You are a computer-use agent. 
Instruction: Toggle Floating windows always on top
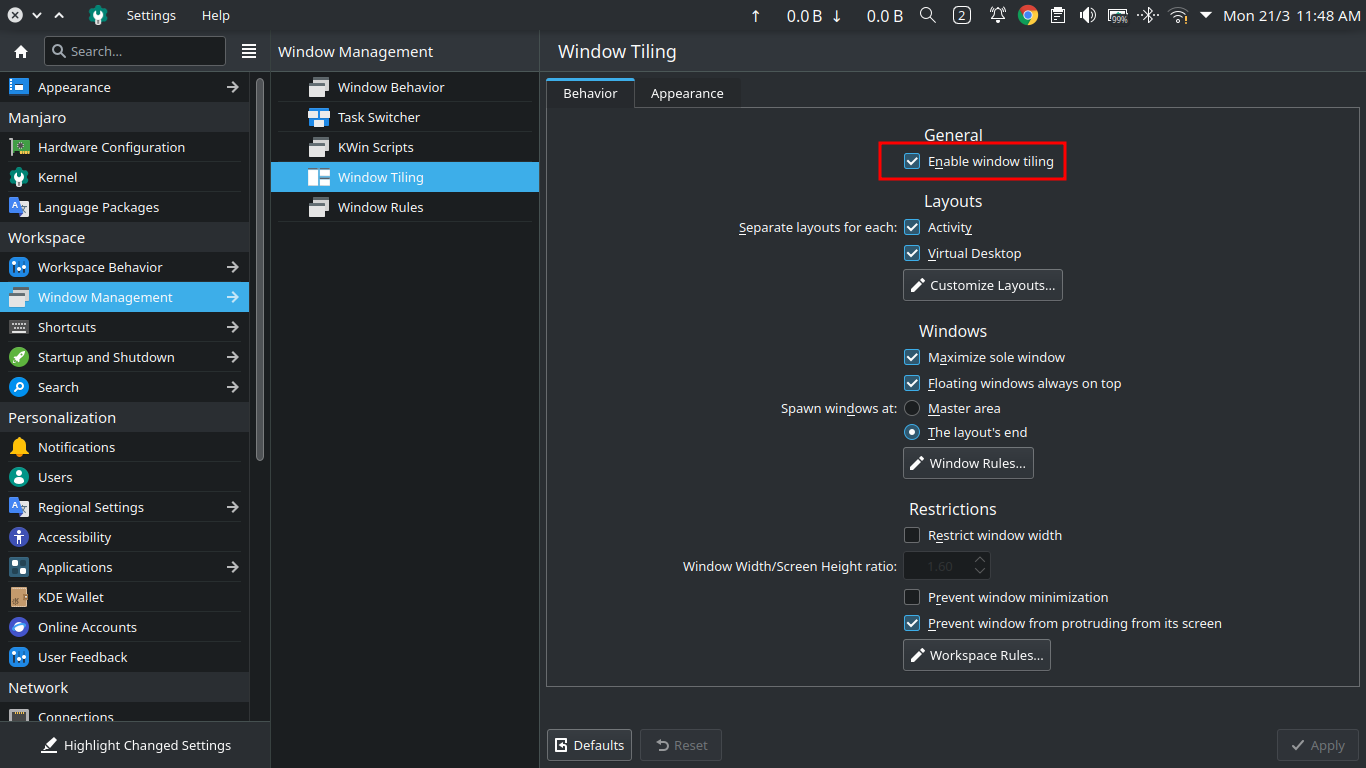[x=912, y=383]
